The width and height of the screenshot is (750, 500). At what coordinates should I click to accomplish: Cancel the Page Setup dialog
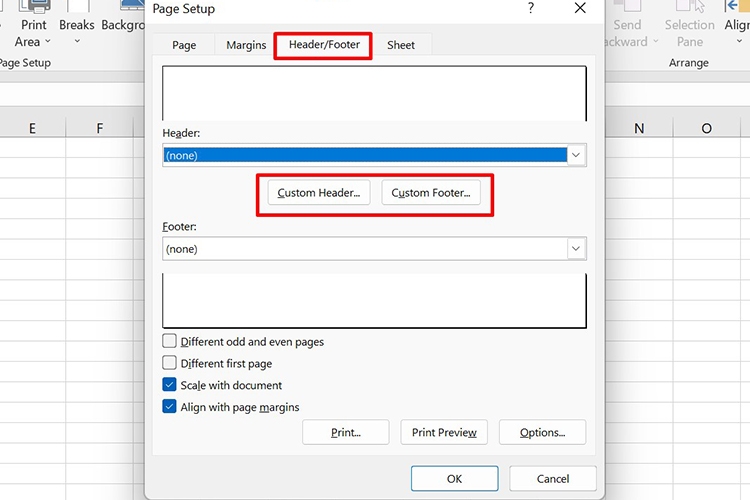tap(553, 478)
